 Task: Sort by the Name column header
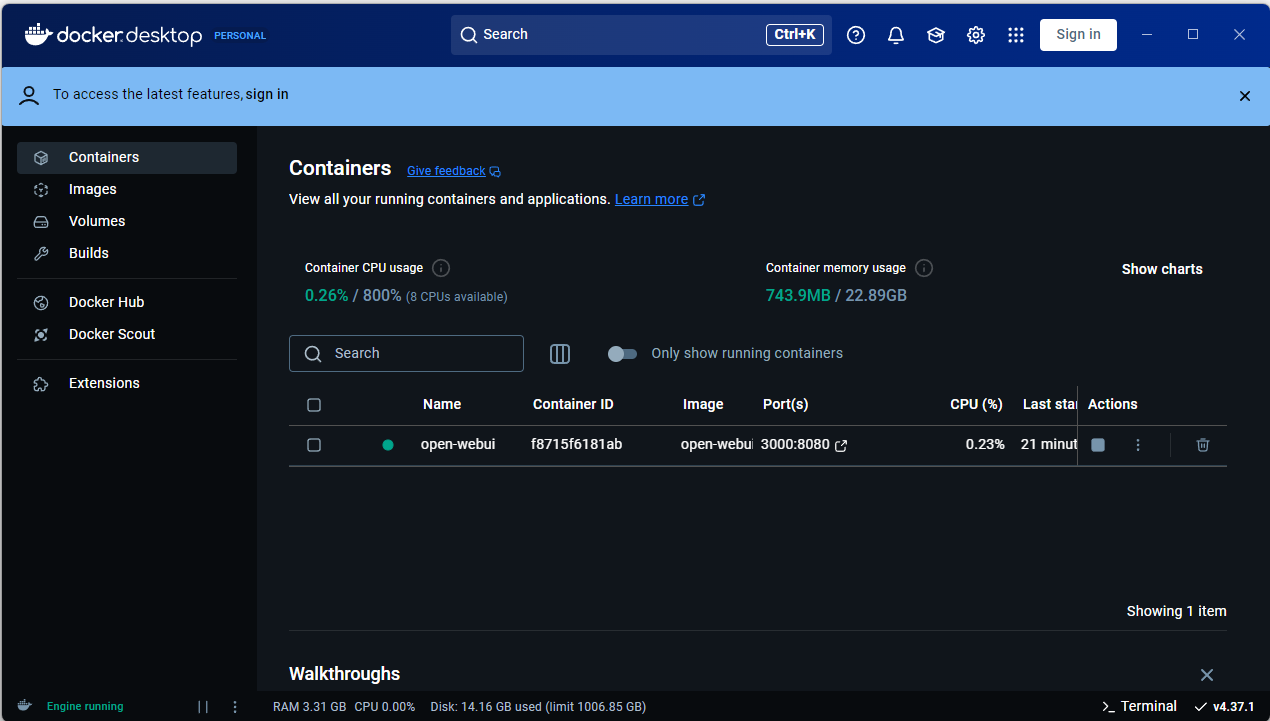point(442,405)
